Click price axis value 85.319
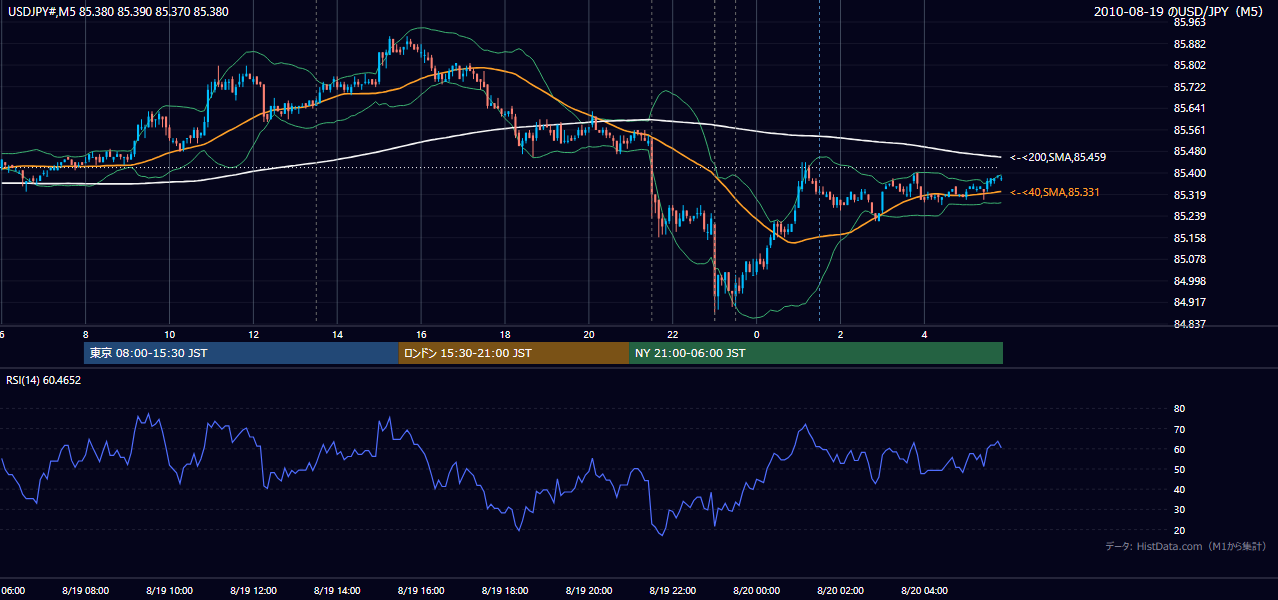This screenshot has height=600, width=1278. click(1189, 195)
